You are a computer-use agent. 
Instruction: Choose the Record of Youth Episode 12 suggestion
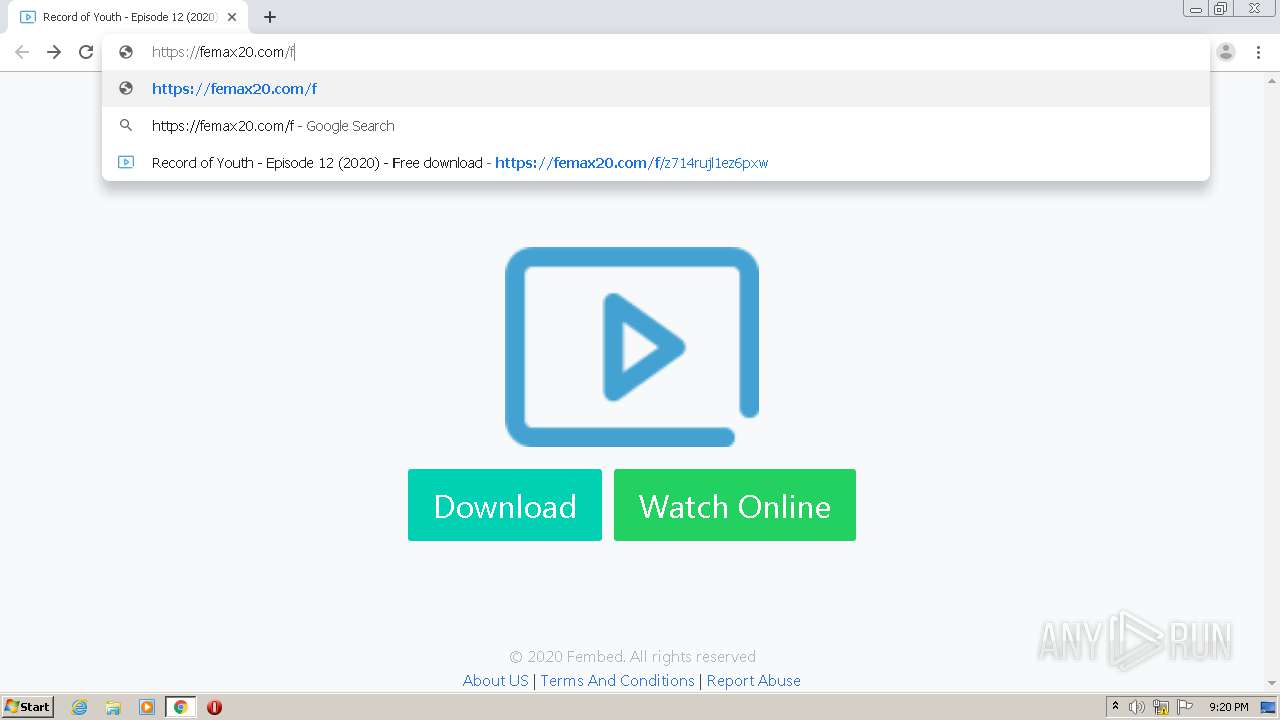click(x=656, y=162)
